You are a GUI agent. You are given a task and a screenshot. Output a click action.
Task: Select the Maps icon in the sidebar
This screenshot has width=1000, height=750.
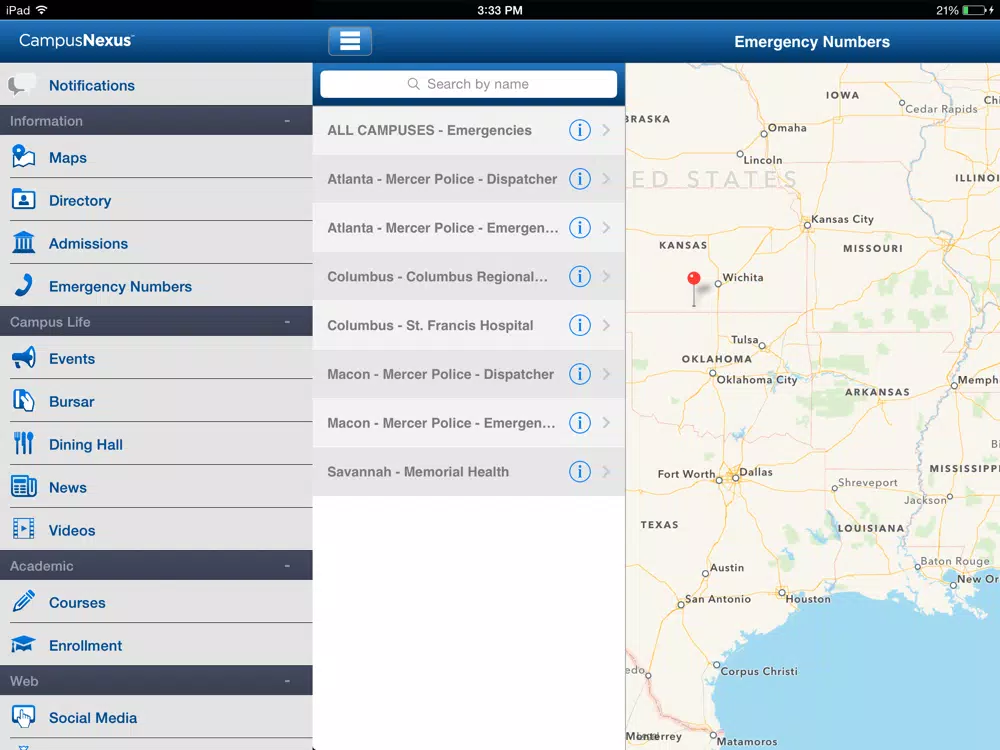tap(24, 157)
